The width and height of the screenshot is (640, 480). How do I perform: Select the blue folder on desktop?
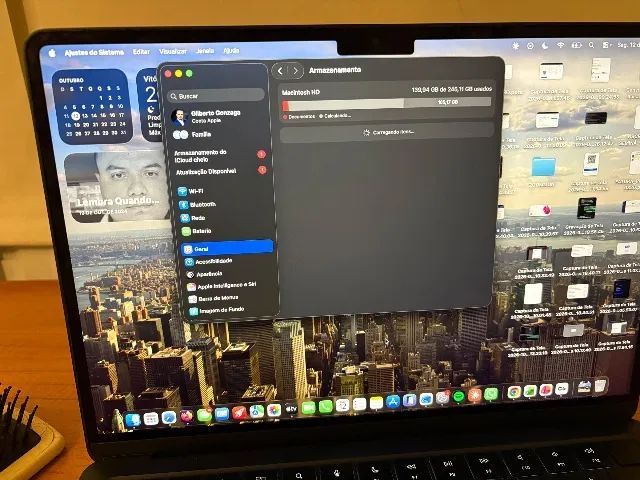click(x=543, y=167)
